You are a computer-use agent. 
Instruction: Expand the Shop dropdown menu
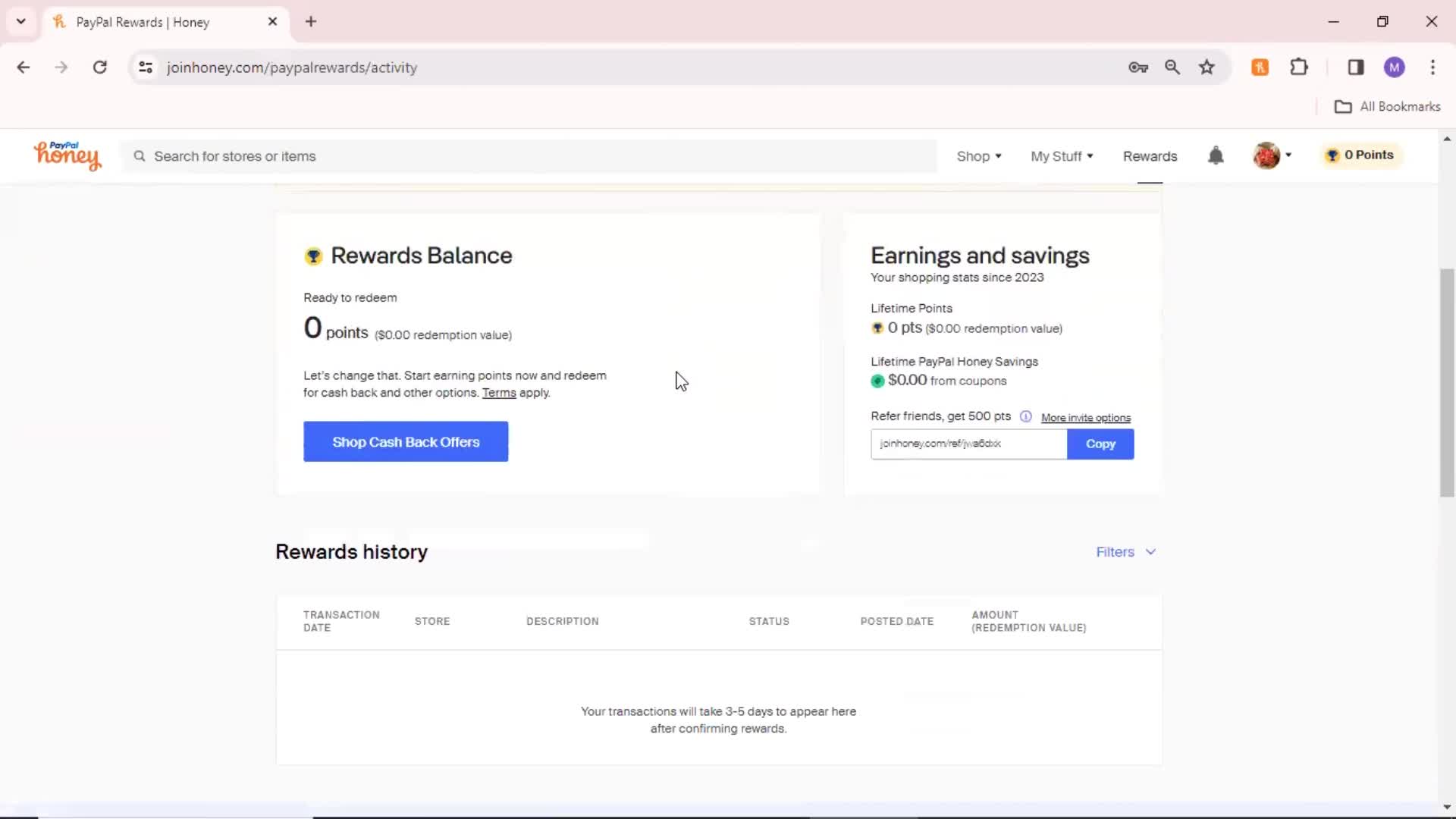(979, 155)
